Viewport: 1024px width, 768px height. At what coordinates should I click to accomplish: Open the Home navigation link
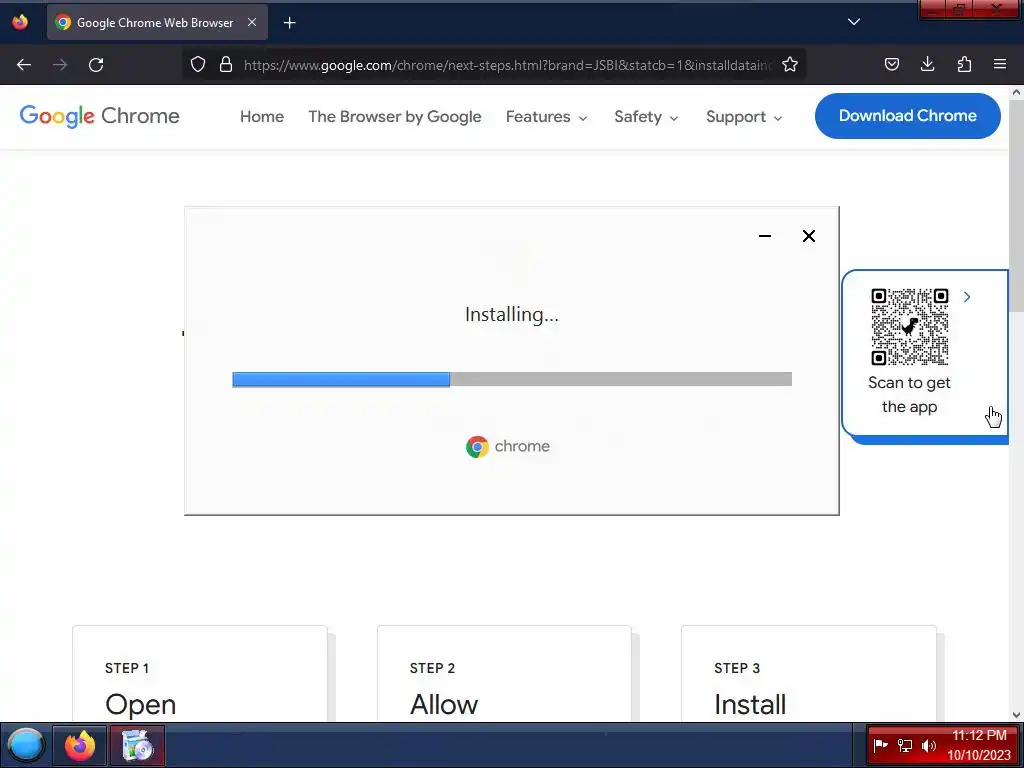tap(262, 116)
